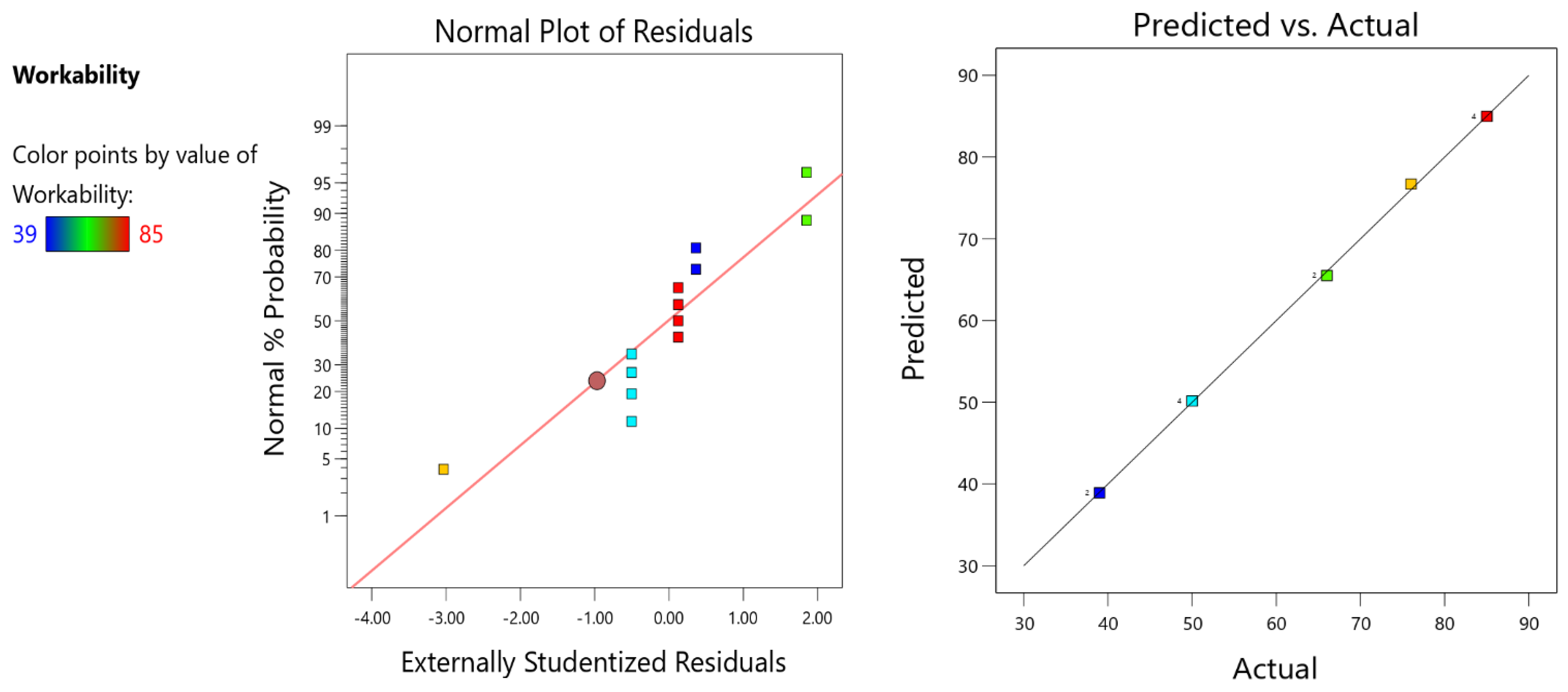
Task: Select the upper blue square in the normal plot
Action: tap(695, 248)
